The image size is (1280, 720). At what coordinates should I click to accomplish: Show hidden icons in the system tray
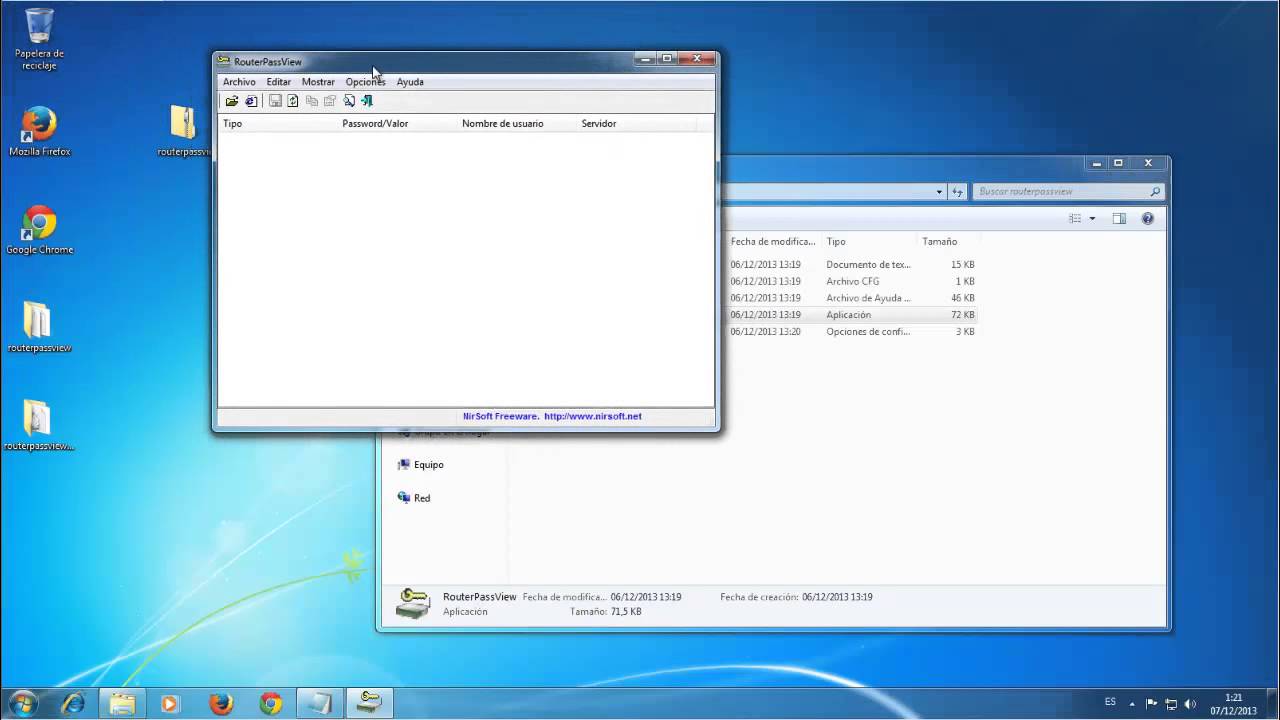[x=1132, y=704]
